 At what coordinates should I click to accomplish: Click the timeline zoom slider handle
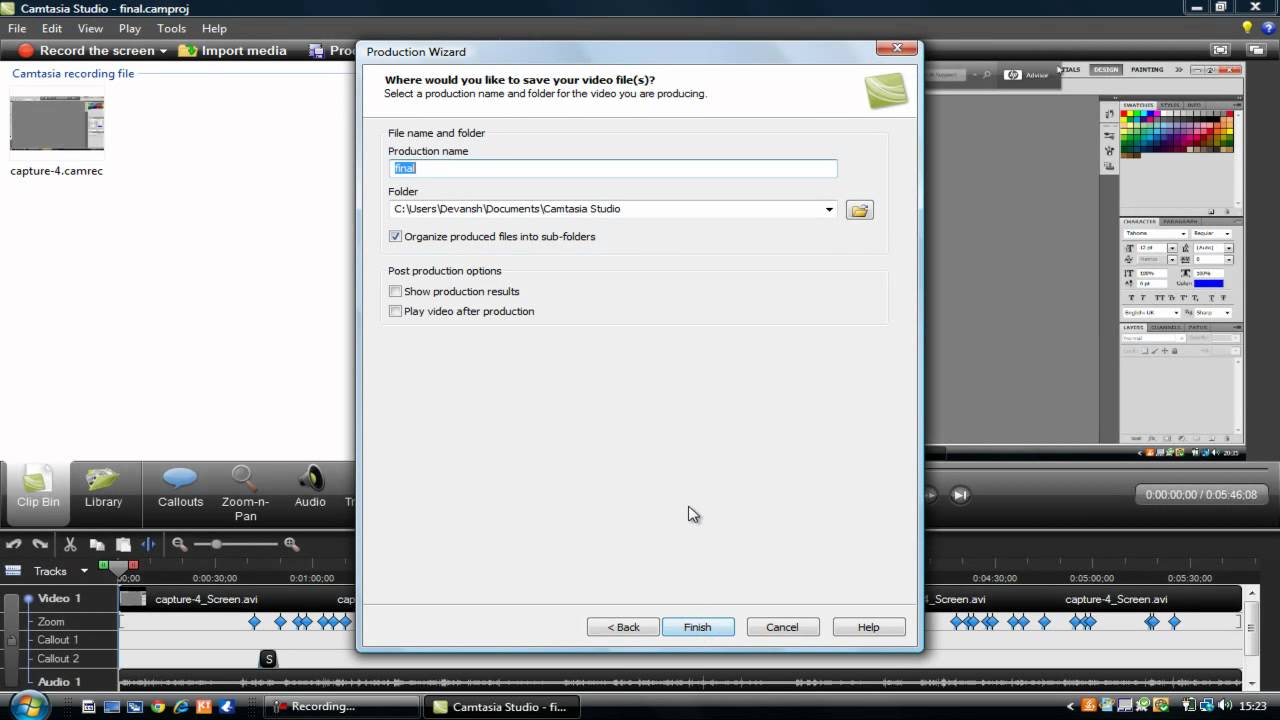click(x=216, y=544)
